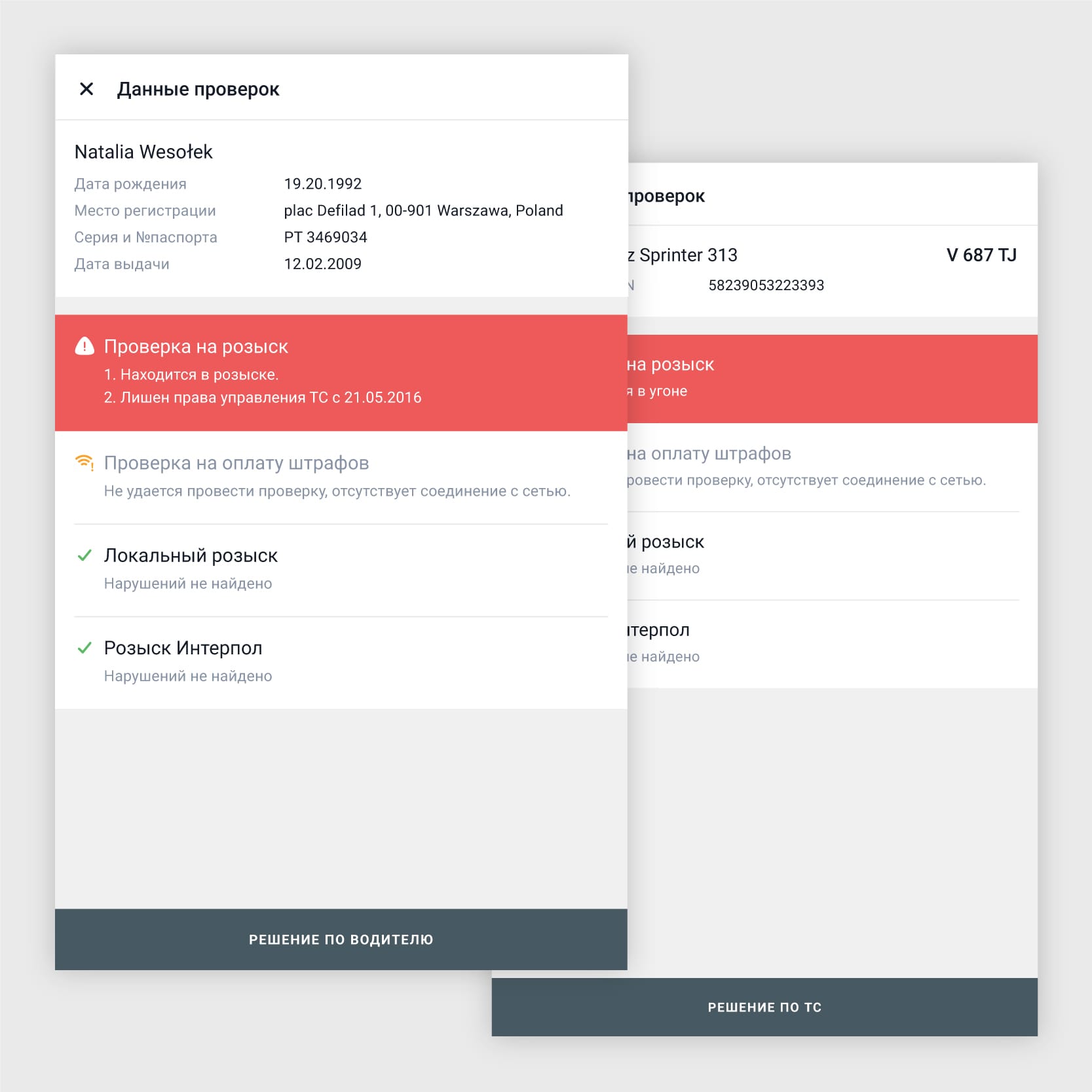Click the line Находится в розыске

[x=191, y=375]
